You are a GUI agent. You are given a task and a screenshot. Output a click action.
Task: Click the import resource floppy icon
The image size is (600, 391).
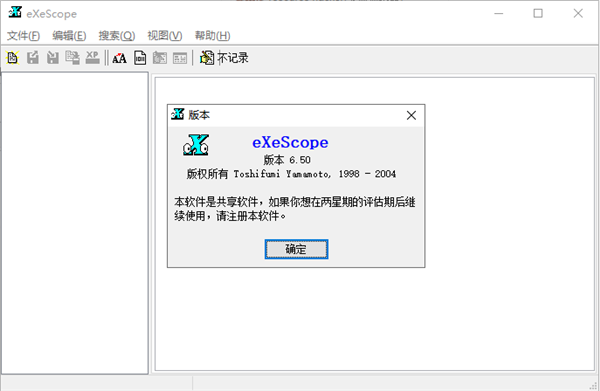pyautogui.click(x=52, y=58)
